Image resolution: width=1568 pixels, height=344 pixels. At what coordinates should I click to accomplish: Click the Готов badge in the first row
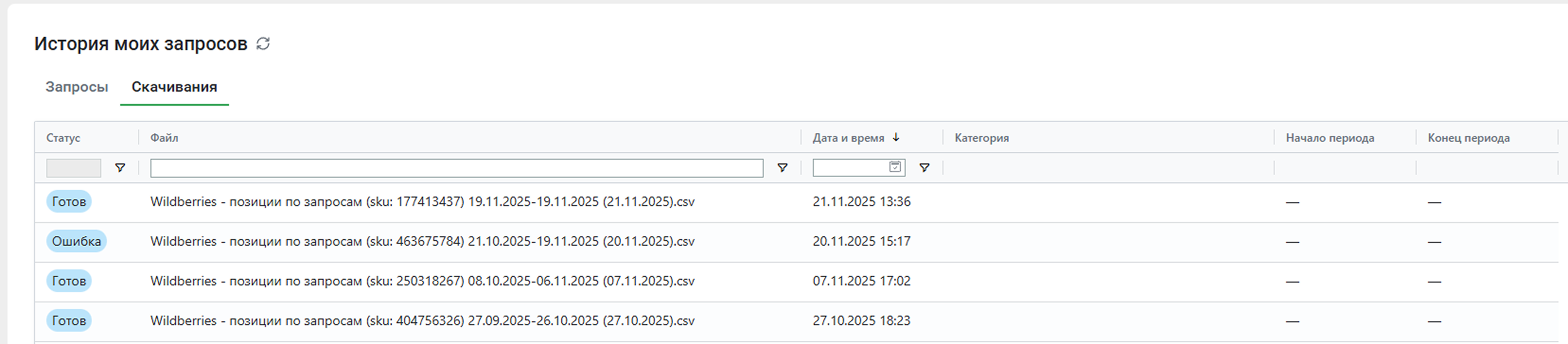pos(69,202)
